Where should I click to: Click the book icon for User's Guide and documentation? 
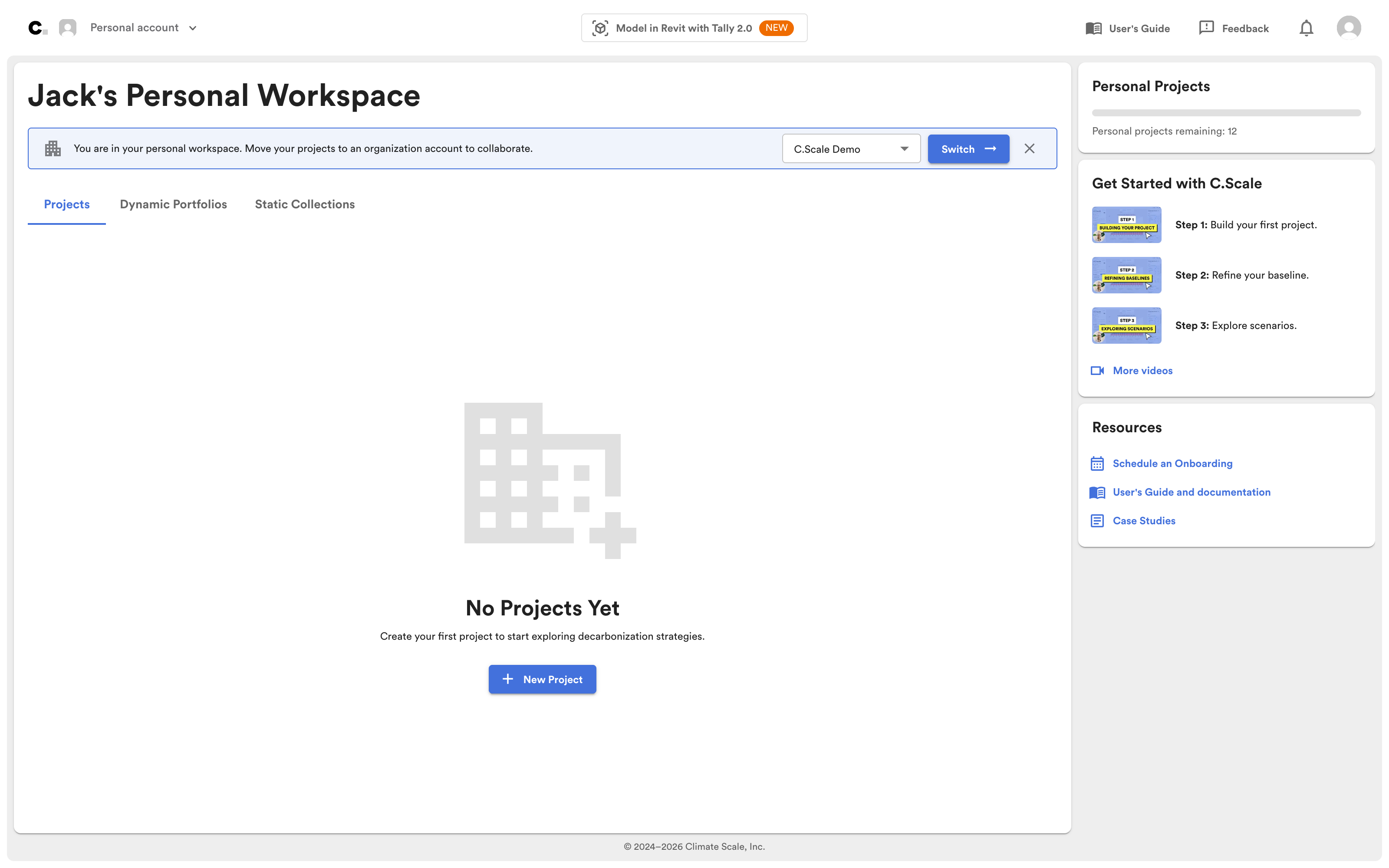pyautogui.click(x=1097, y=493)
